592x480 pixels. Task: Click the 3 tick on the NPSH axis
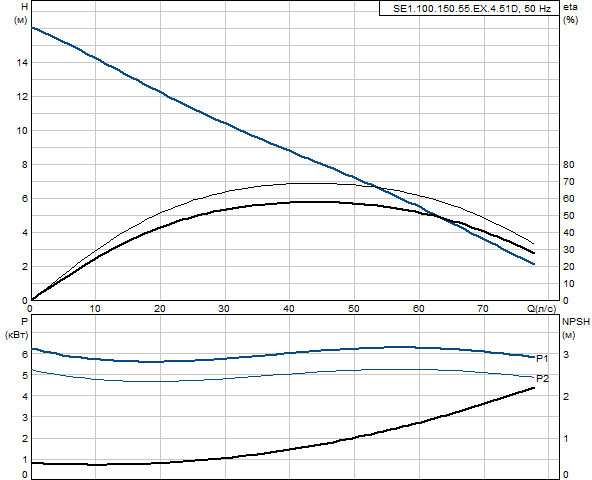(x=566, y=354)
